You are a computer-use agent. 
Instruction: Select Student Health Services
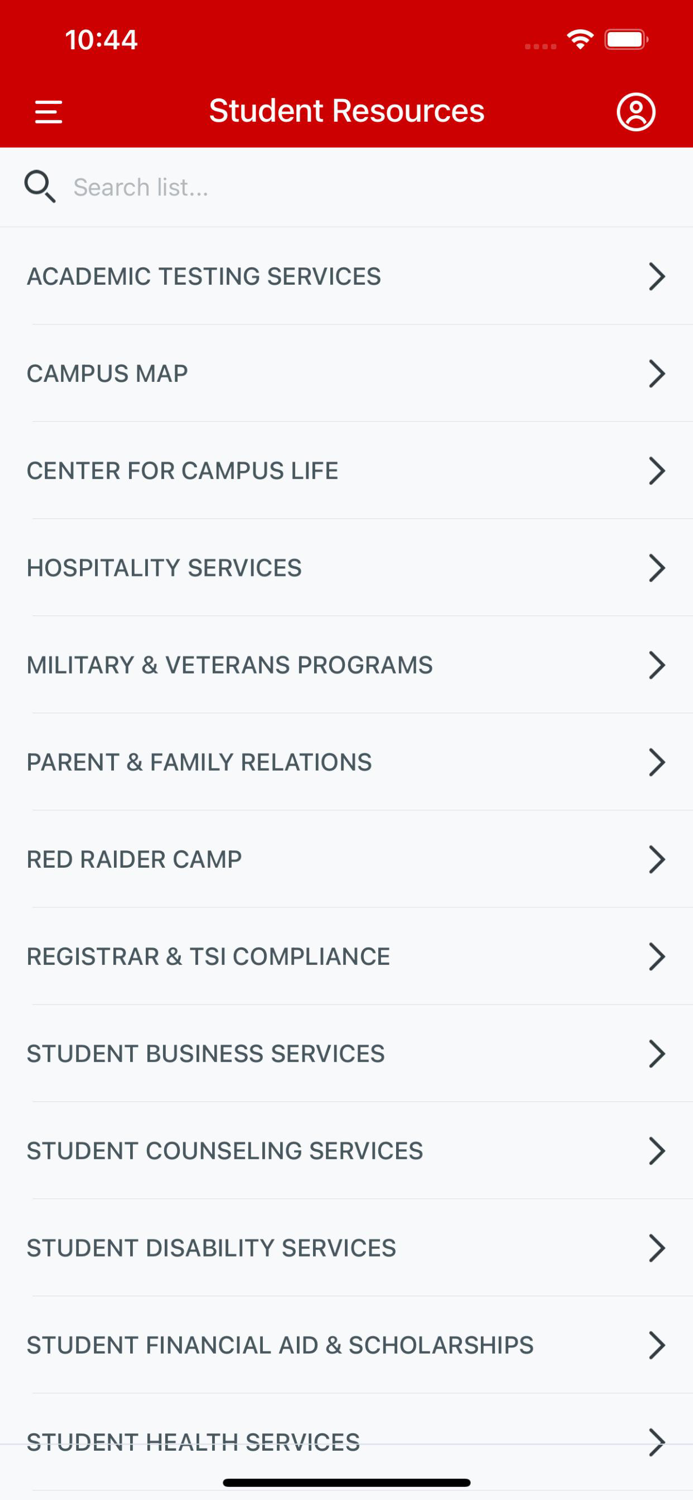tap(193, 1442)
